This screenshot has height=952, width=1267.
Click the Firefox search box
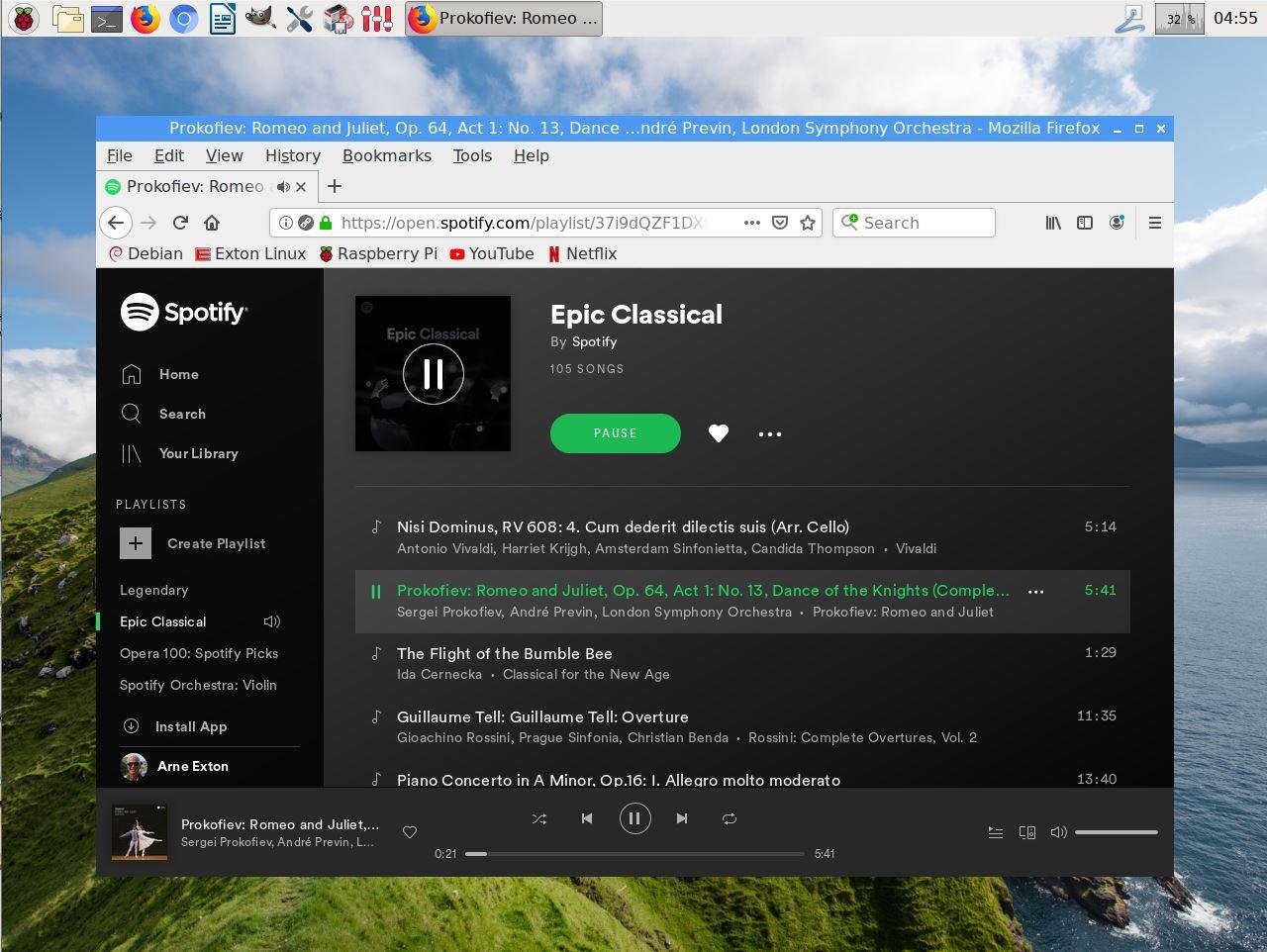point(914,223)
